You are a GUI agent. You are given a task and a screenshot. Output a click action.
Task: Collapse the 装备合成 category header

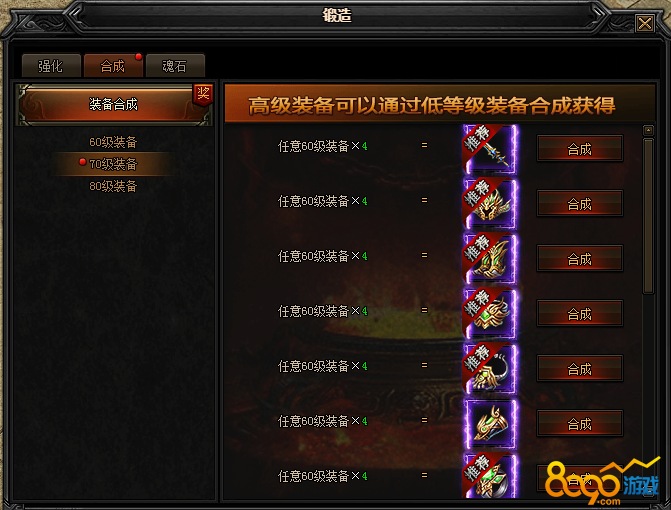[113, 104]
